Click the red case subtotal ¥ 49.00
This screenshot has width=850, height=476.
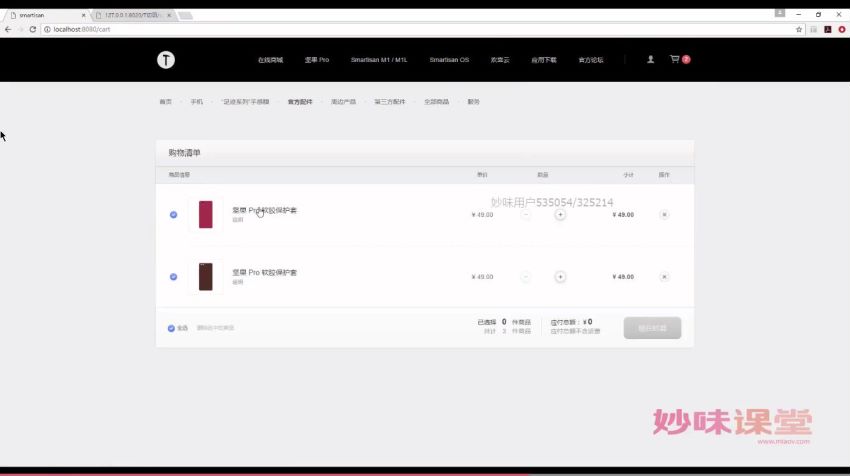click(623, 215)
